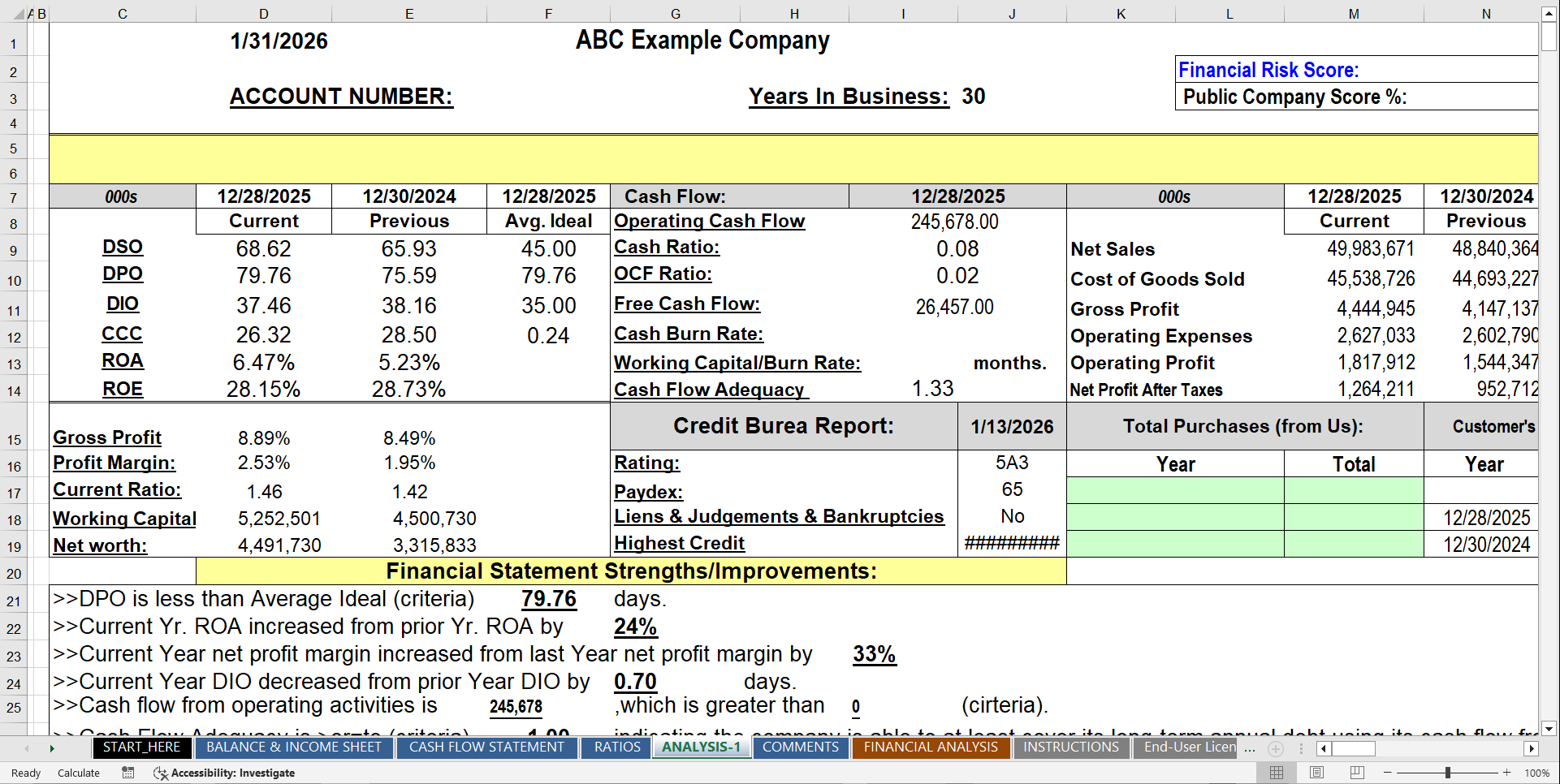Click the zoom out minus button
Viewport: 1560px width, 784px height.
click(1388, 773)
